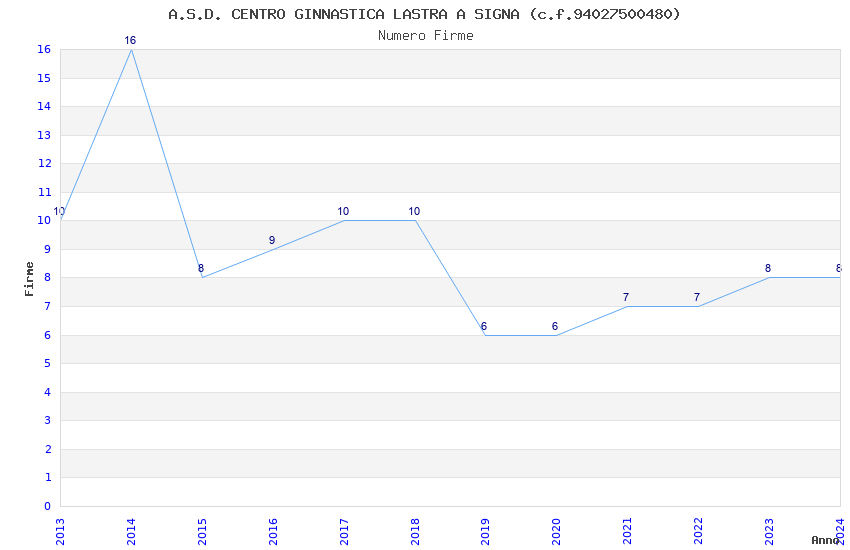Click the y-axis tick value 11
Viewport: 850px width, 550px height.
(44, 192)
